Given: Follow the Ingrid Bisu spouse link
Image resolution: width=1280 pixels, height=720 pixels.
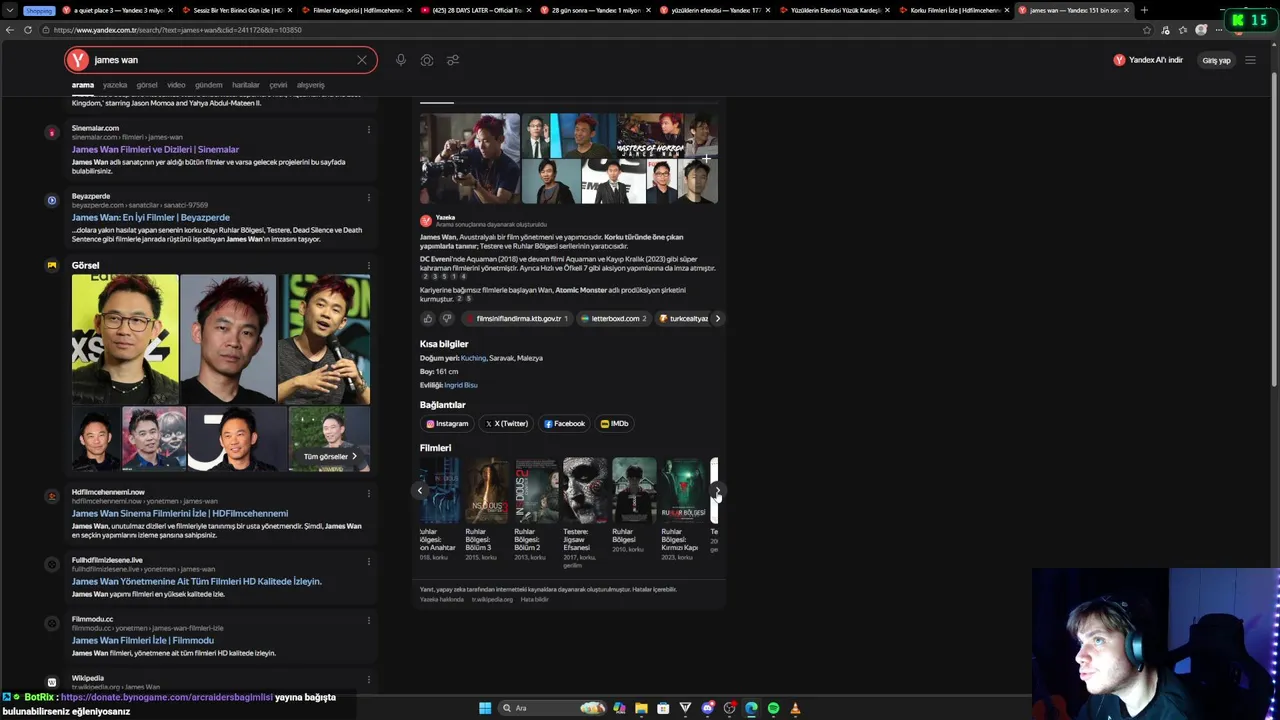Looking at the screenshot, I should click(461, 385).
